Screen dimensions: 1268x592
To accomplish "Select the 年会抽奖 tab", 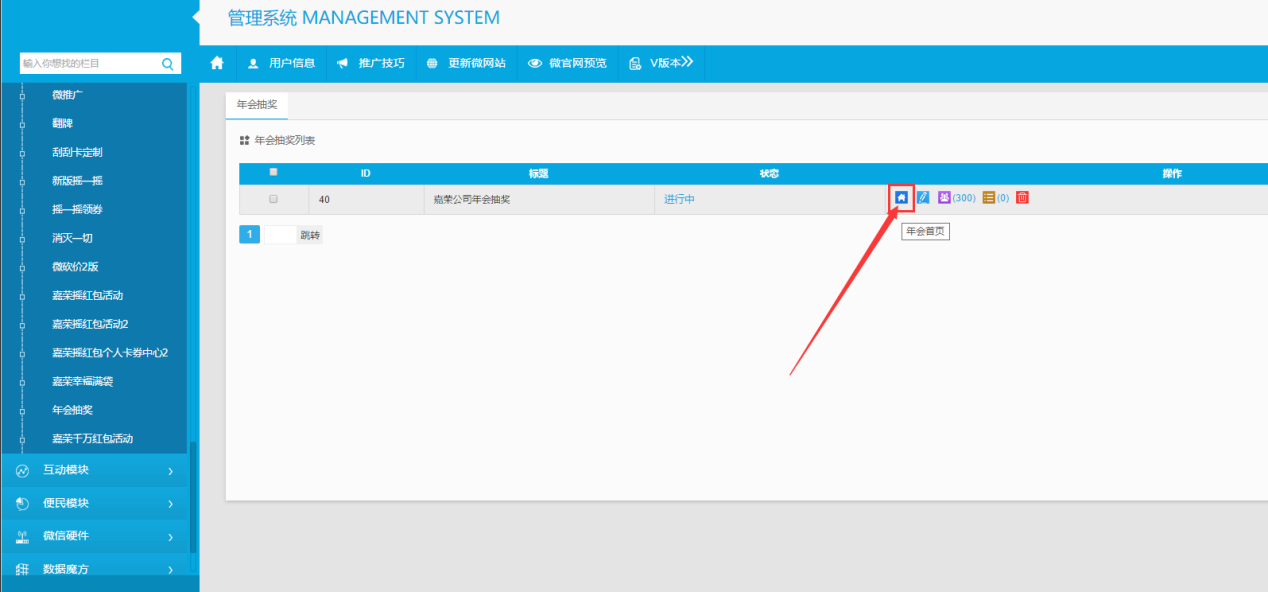I will click(257, 105).
